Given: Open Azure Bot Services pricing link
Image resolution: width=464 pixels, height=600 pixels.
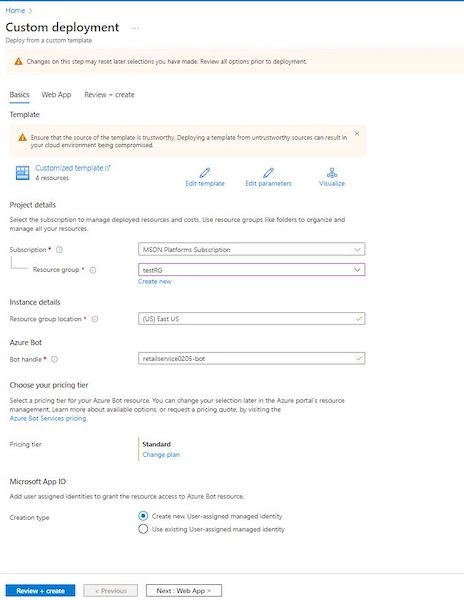Looking at the screenshot, I should tap(48, 419).
